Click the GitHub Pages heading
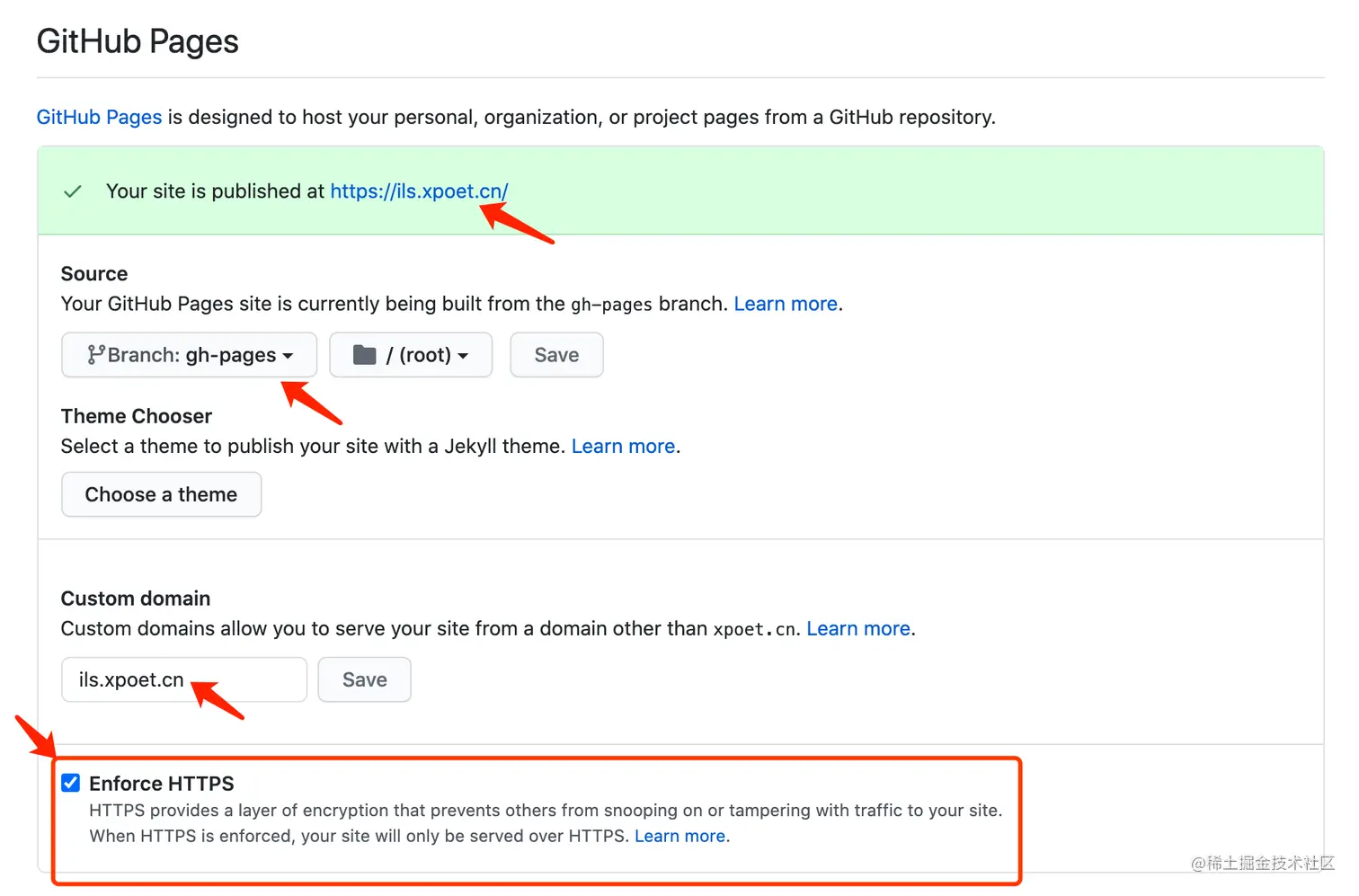This screenshot has width=1359, height=896. [138, 41]
